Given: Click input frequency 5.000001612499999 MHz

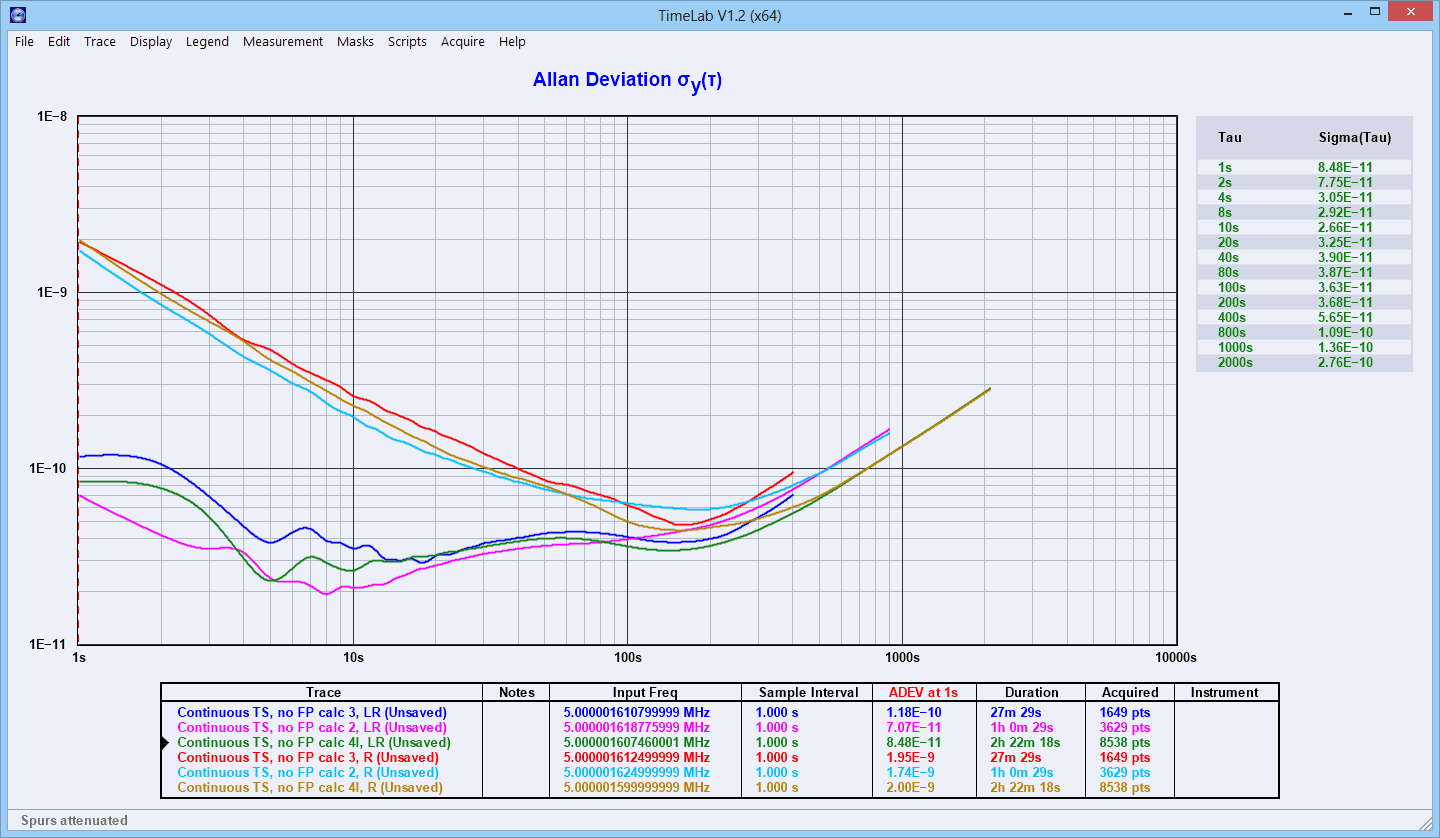Looking at the screenshot, I should click(x=637, y=758).
